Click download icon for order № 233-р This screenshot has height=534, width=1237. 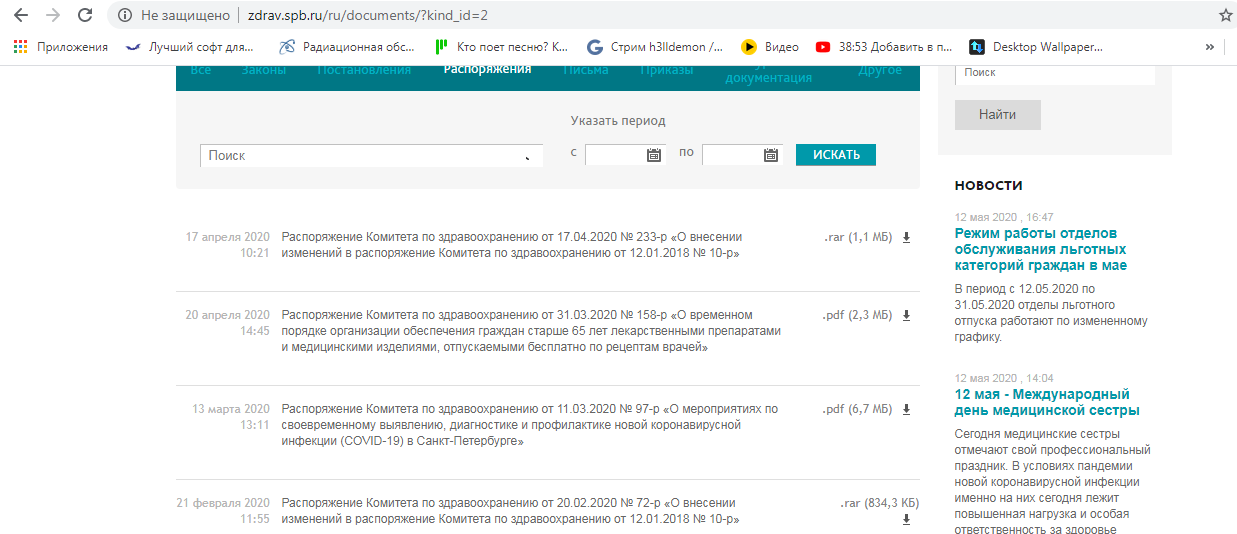[907, 238]
